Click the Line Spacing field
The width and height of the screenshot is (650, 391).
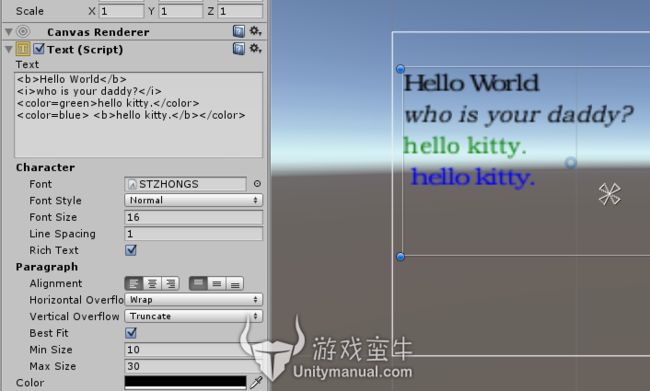194,233
